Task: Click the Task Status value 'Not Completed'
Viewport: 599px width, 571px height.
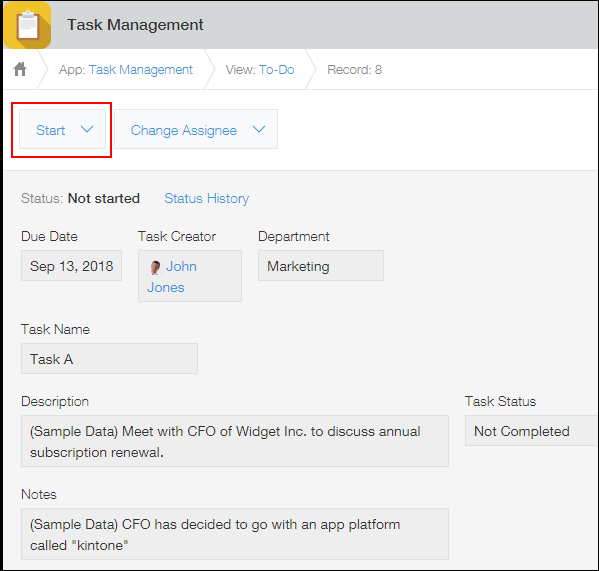Action: [x=532, y=431]
